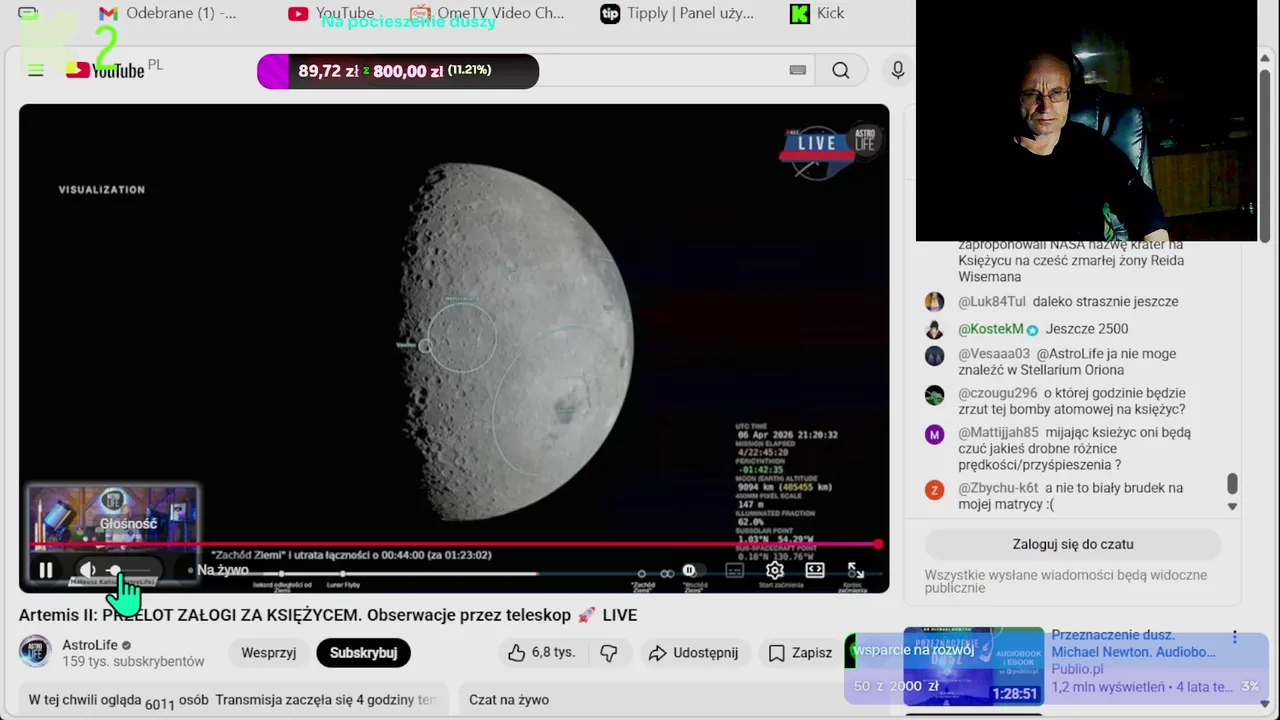Enter fullscreen mode
The image size is (1280, 720).
856,570
